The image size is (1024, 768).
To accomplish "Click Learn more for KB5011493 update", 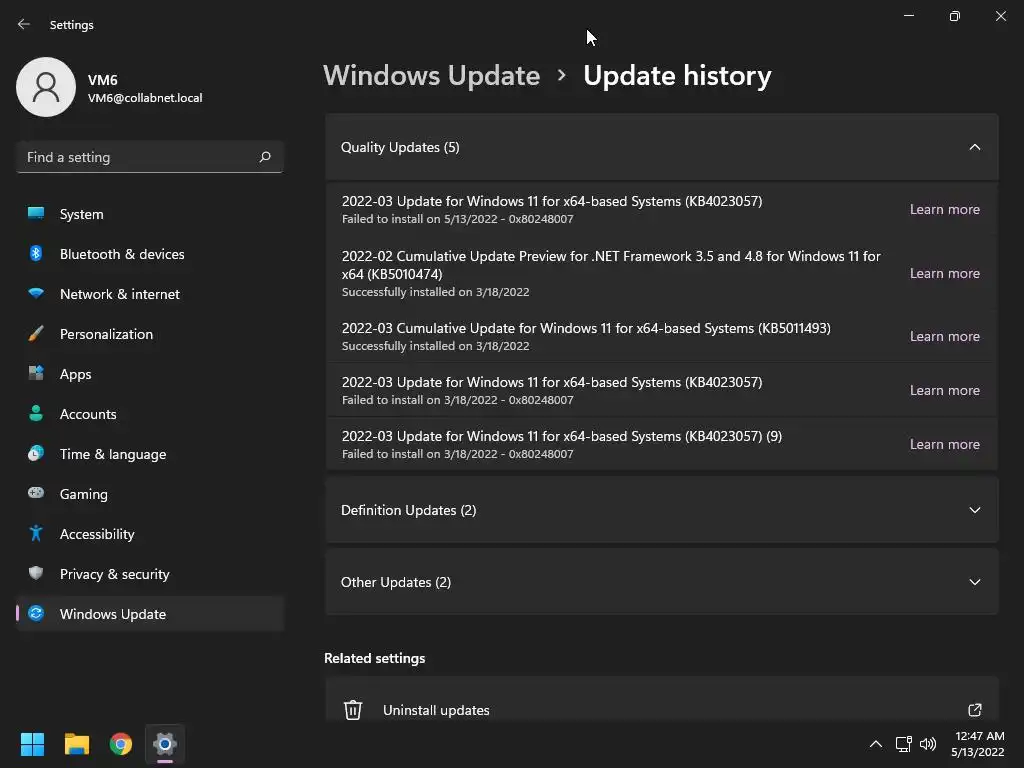I will (944, 336).
